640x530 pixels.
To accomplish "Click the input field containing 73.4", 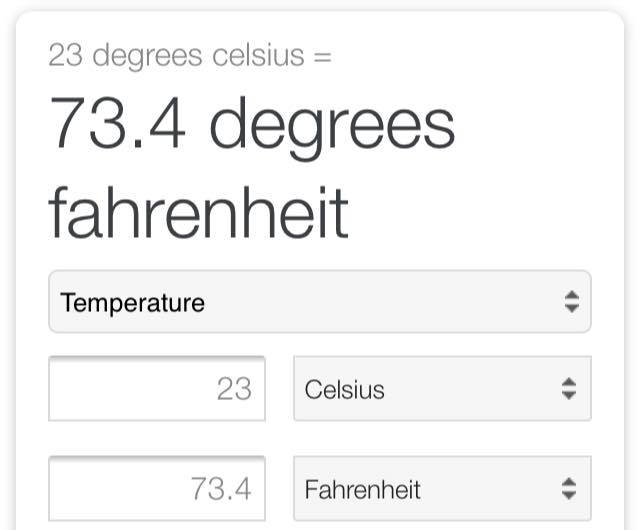I will click(157, 489).
